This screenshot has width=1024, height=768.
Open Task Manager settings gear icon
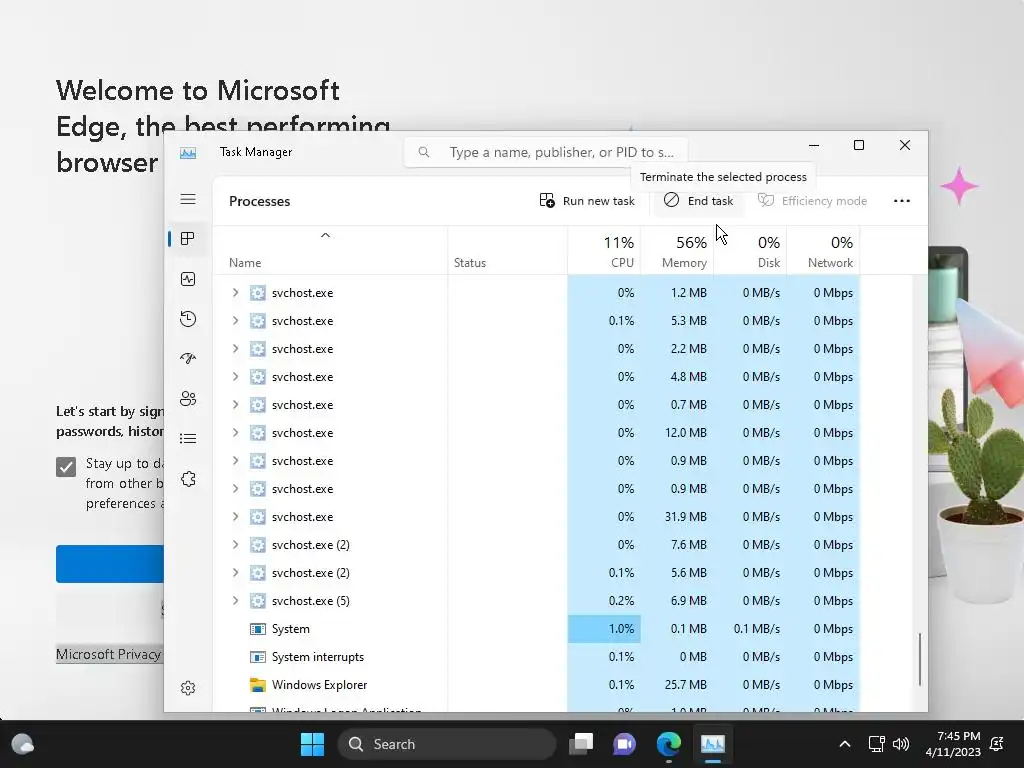click(188, 688)
